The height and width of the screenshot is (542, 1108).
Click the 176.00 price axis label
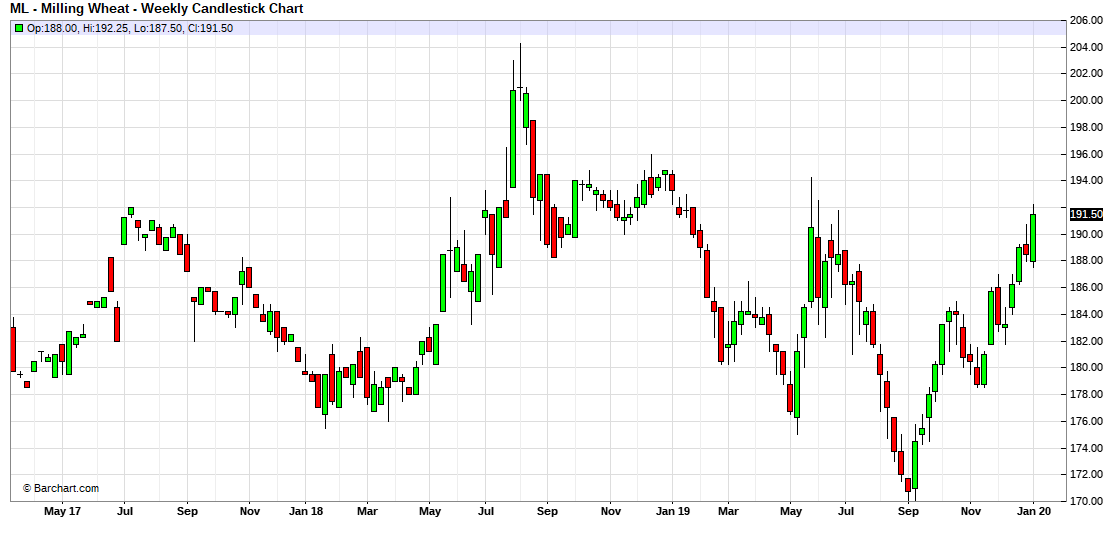point(1085,421)
